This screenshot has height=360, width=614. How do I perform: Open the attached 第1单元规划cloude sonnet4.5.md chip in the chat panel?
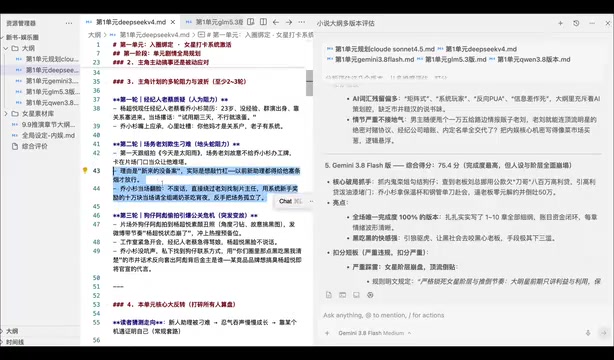(x=381, y=49)
